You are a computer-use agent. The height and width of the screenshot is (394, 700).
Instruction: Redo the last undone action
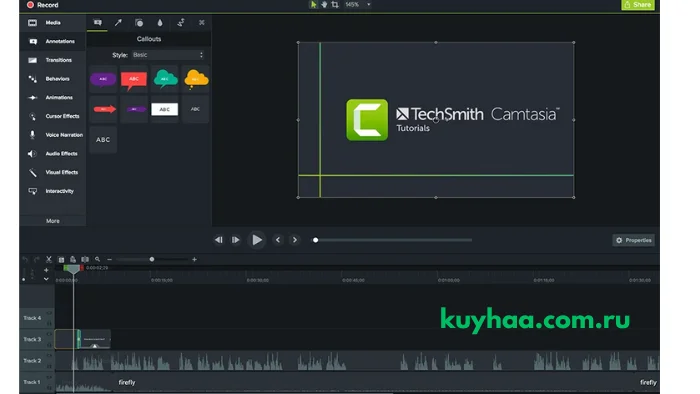click(37, 259)
